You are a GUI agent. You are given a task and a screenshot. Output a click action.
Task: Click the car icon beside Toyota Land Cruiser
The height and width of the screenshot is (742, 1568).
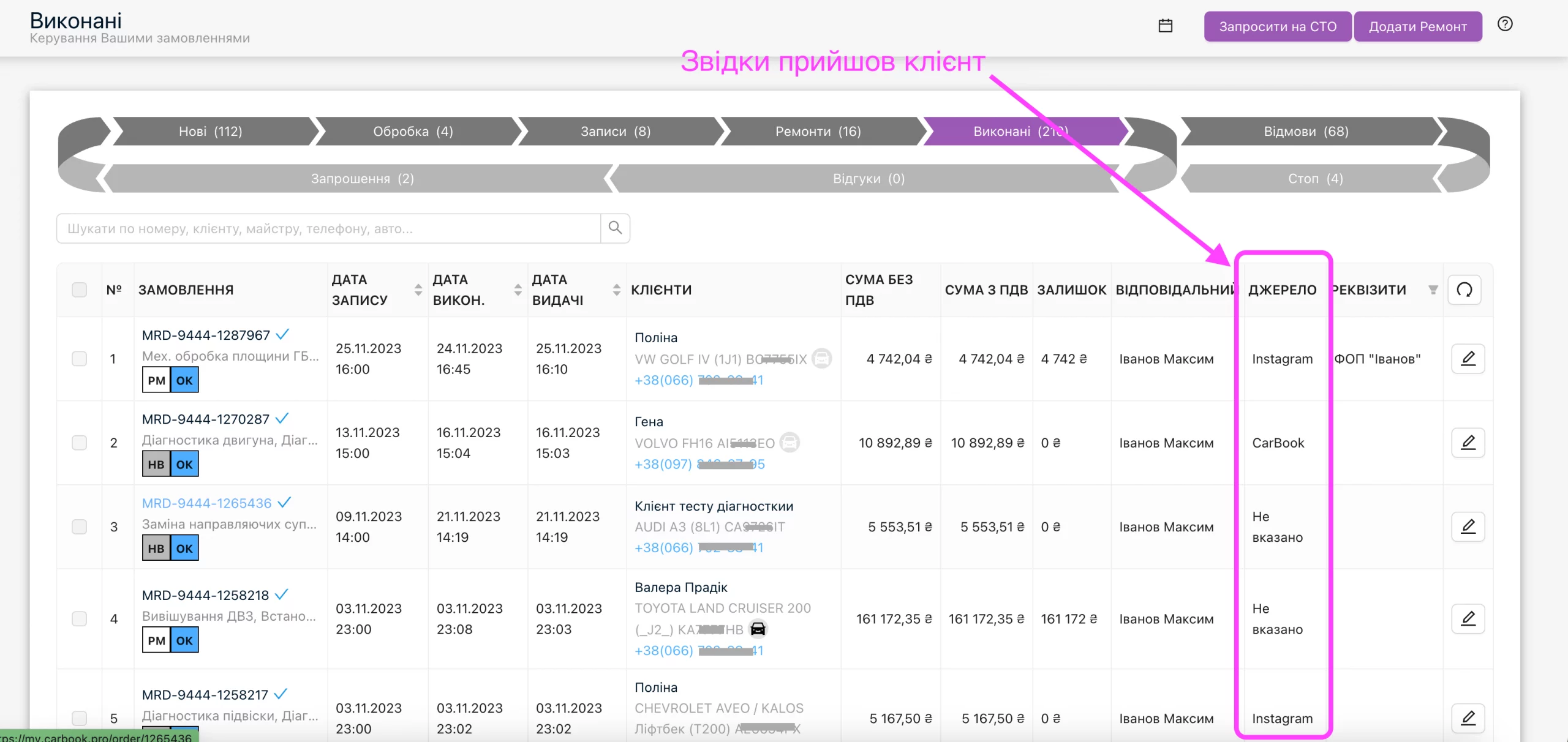tap(758, 629)
